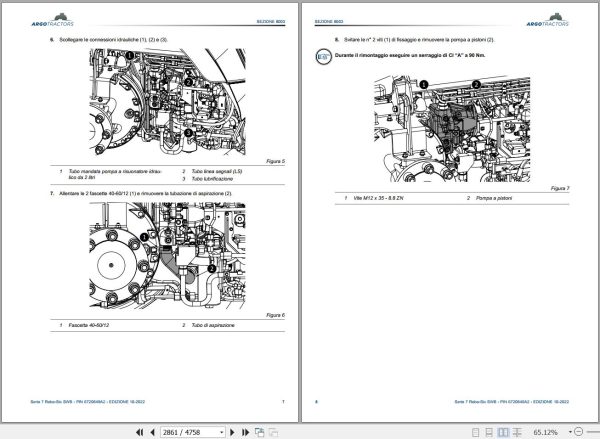Image resolution: width=600 pixels, height=439 pixels.
Task: Click the previous view icon
Action: pos(259,432)
